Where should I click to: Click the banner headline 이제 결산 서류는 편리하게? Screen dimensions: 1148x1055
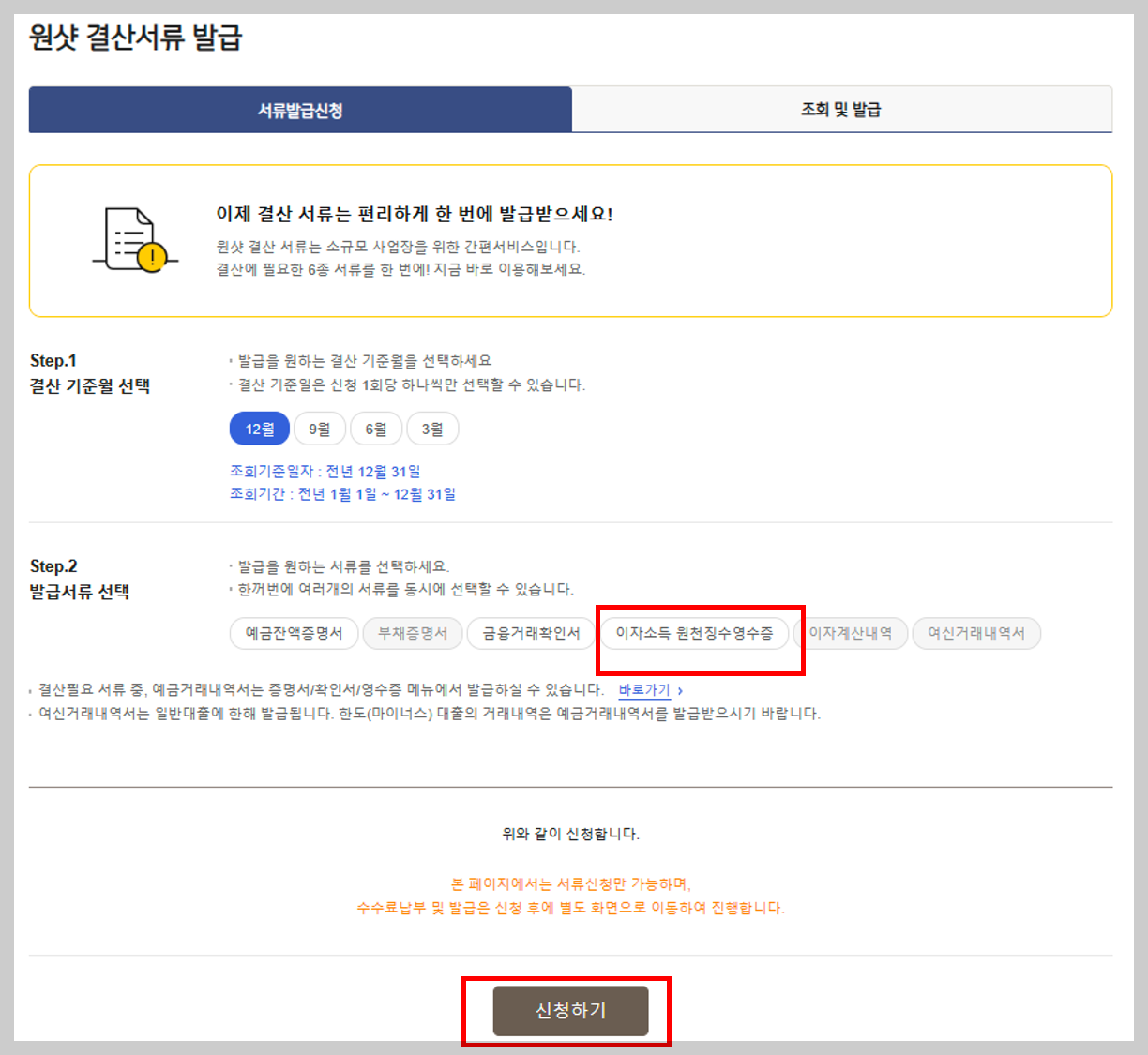(x=415, y=214)
